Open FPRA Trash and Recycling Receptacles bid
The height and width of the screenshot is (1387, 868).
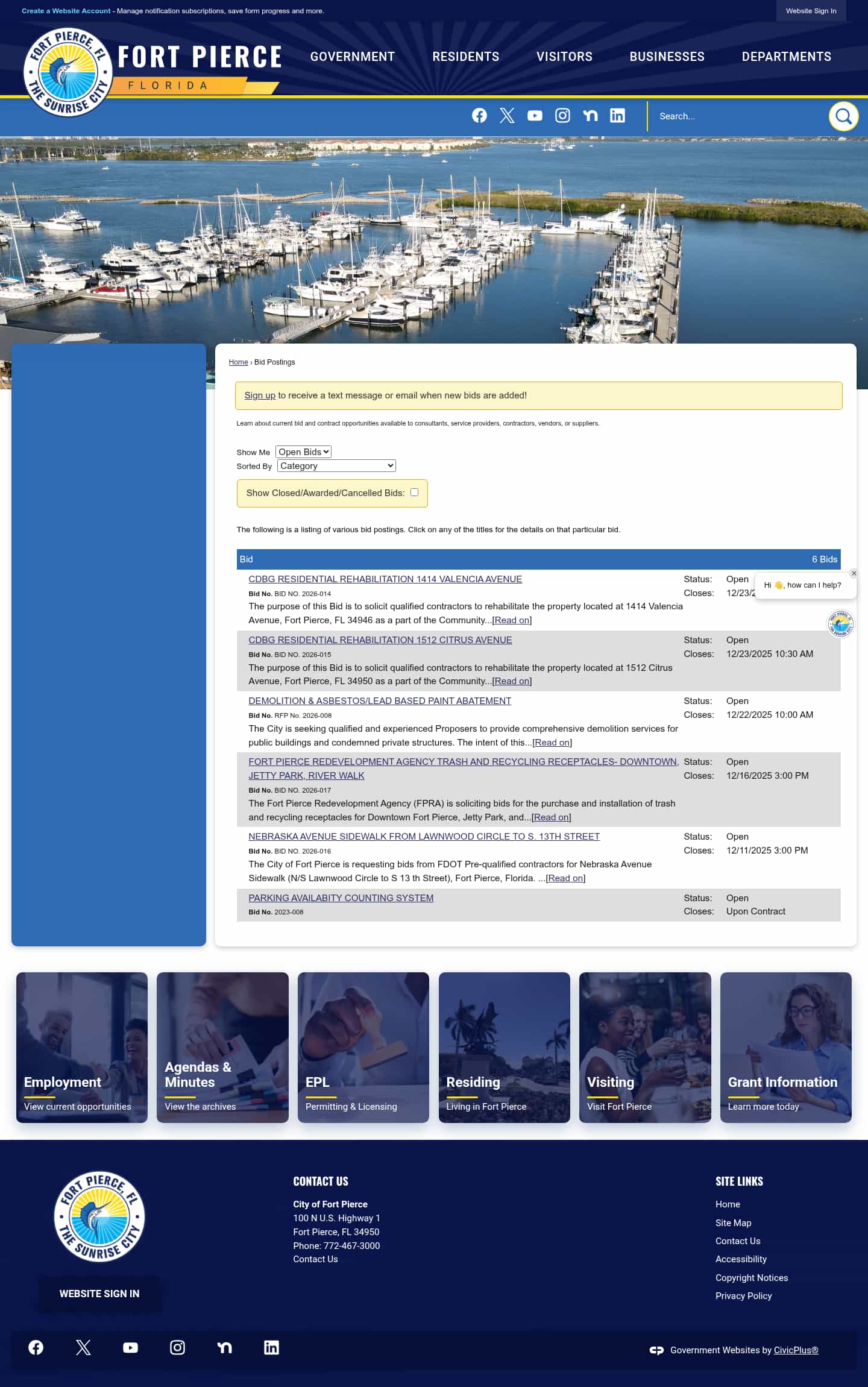coord(464,769)
